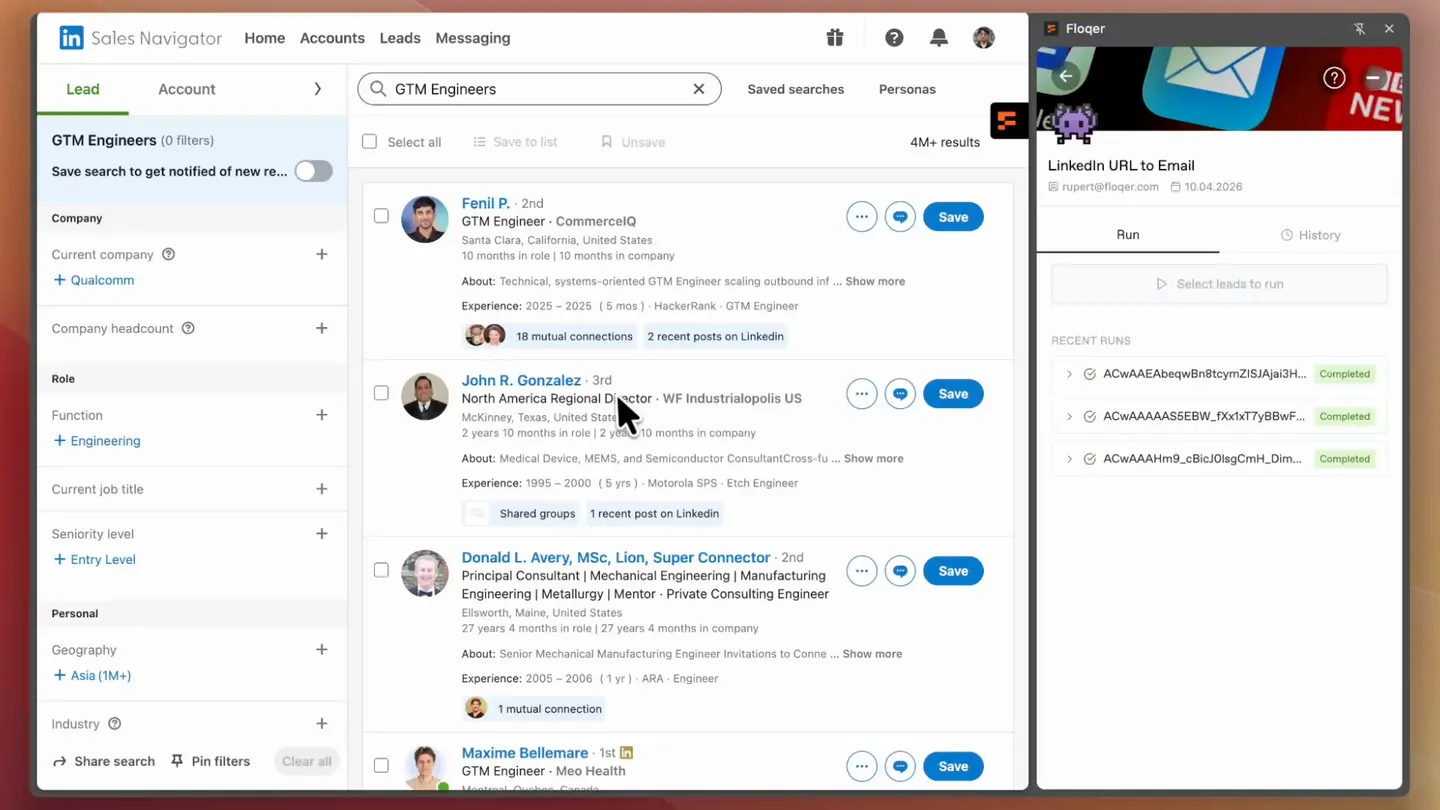Viewport: 1440px width, 810px height.
Task: Open more options for Fenil P.
Action: click(861, 217)
